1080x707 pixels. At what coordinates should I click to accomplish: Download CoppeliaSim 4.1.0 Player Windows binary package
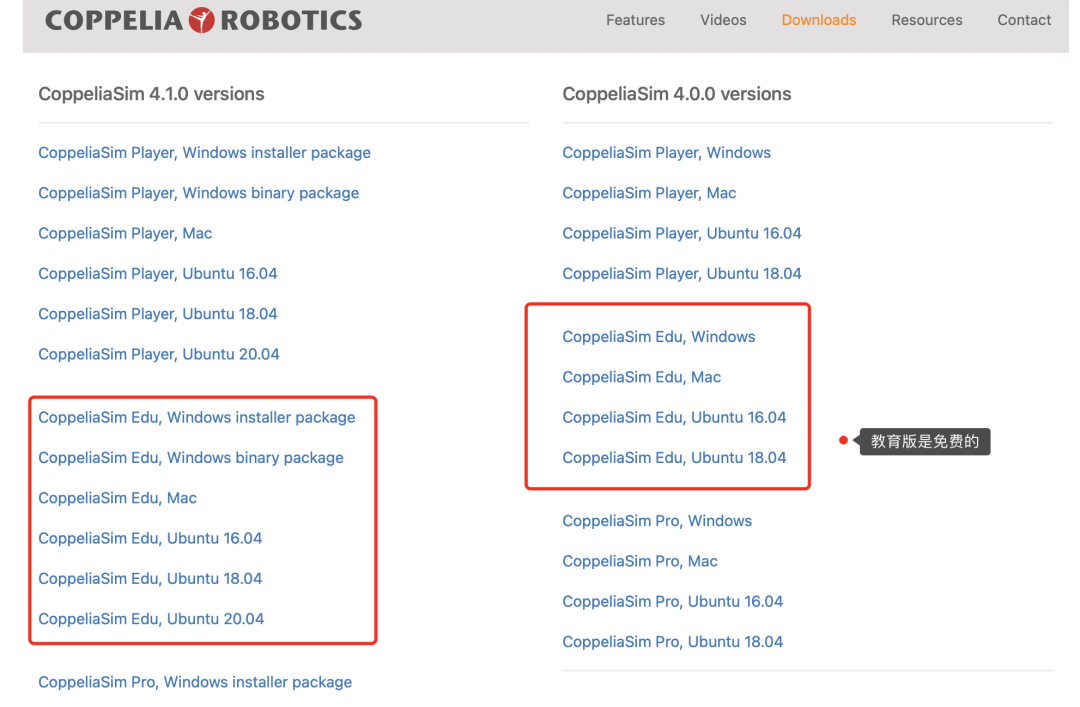(198, 193)
